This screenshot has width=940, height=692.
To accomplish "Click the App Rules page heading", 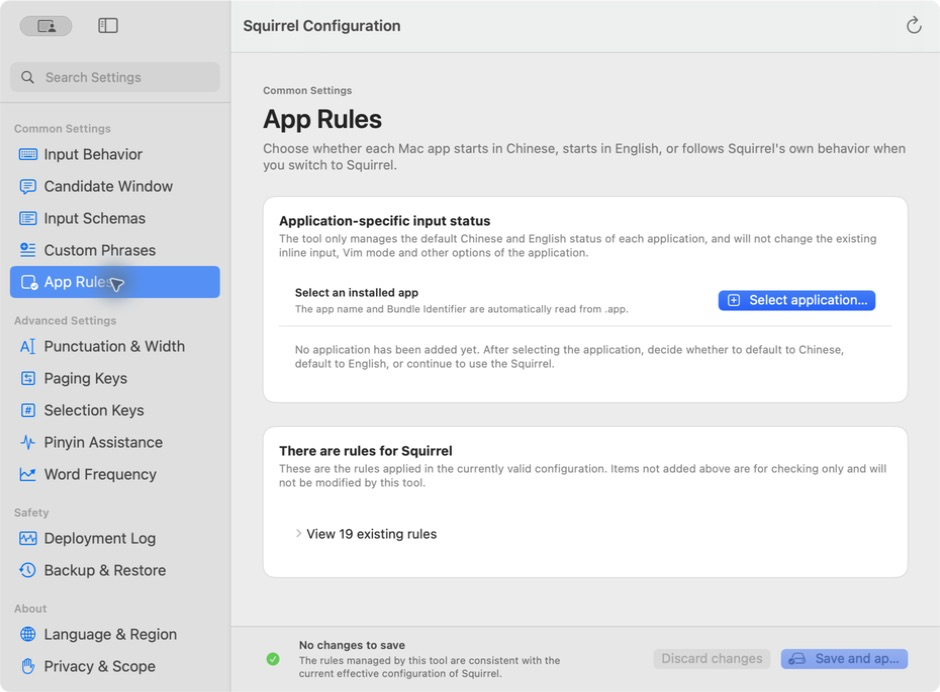I will (x=323, y=119).
